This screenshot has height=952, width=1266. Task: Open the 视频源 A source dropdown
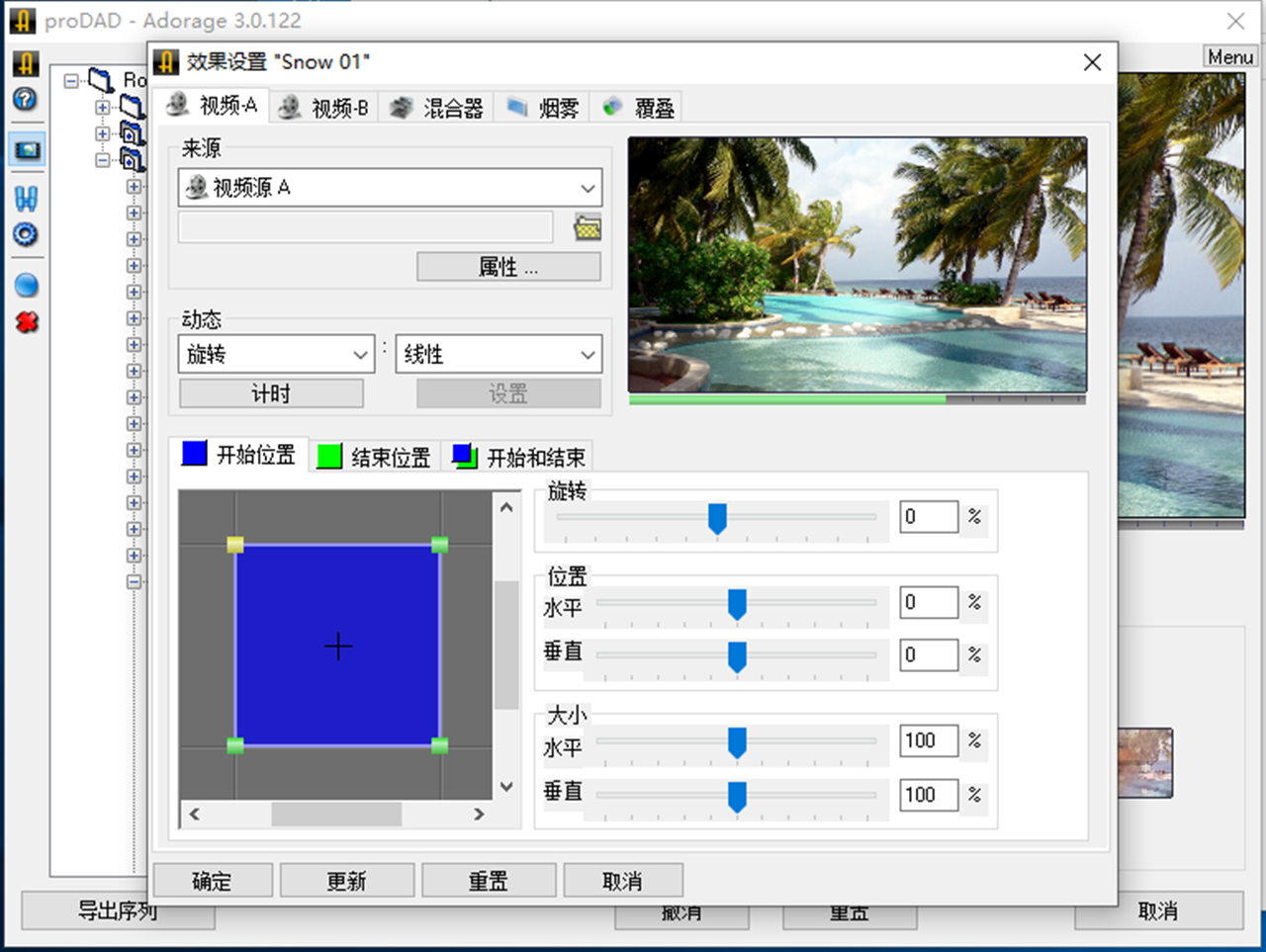[389, 187]
